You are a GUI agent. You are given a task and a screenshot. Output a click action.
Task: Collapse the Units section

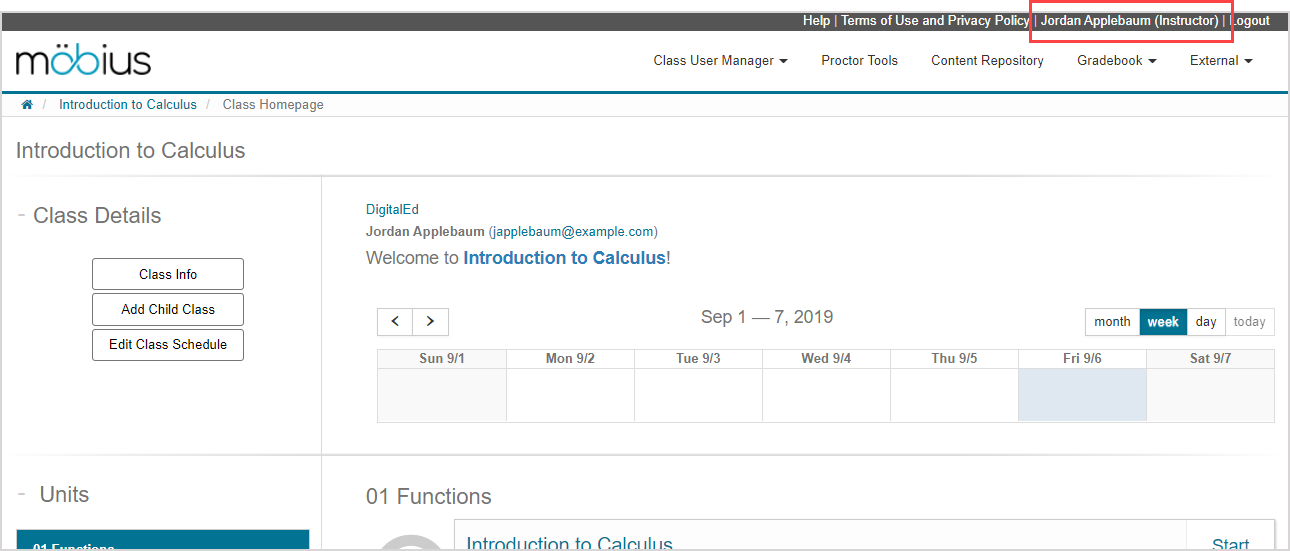[x=22, y=494]
